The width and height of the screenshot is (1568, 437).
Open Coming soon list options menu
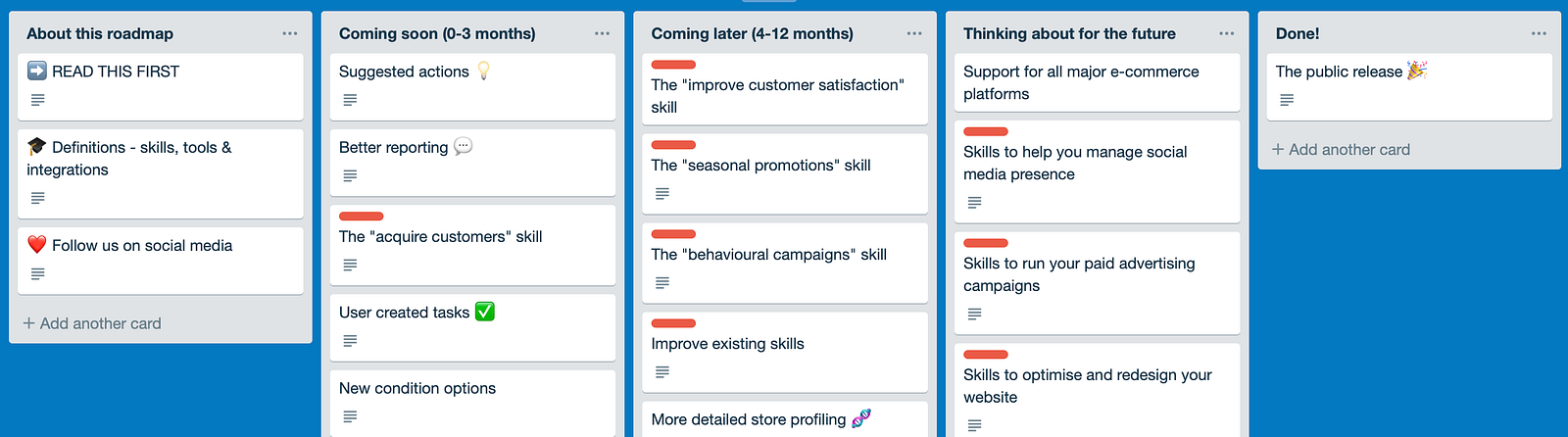tap(602, 33)
